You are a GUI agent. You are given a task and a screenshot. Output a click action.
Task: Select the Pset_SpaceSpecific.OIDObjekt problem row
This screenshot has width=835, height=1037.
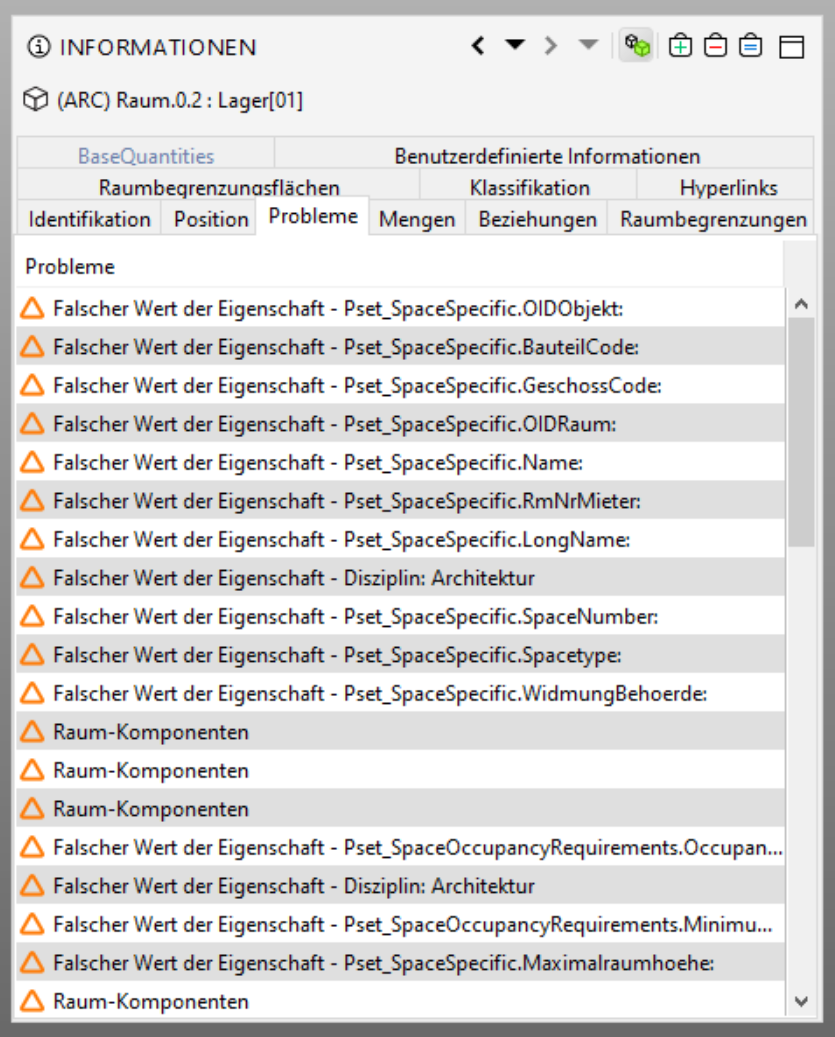tap(401, 308)
